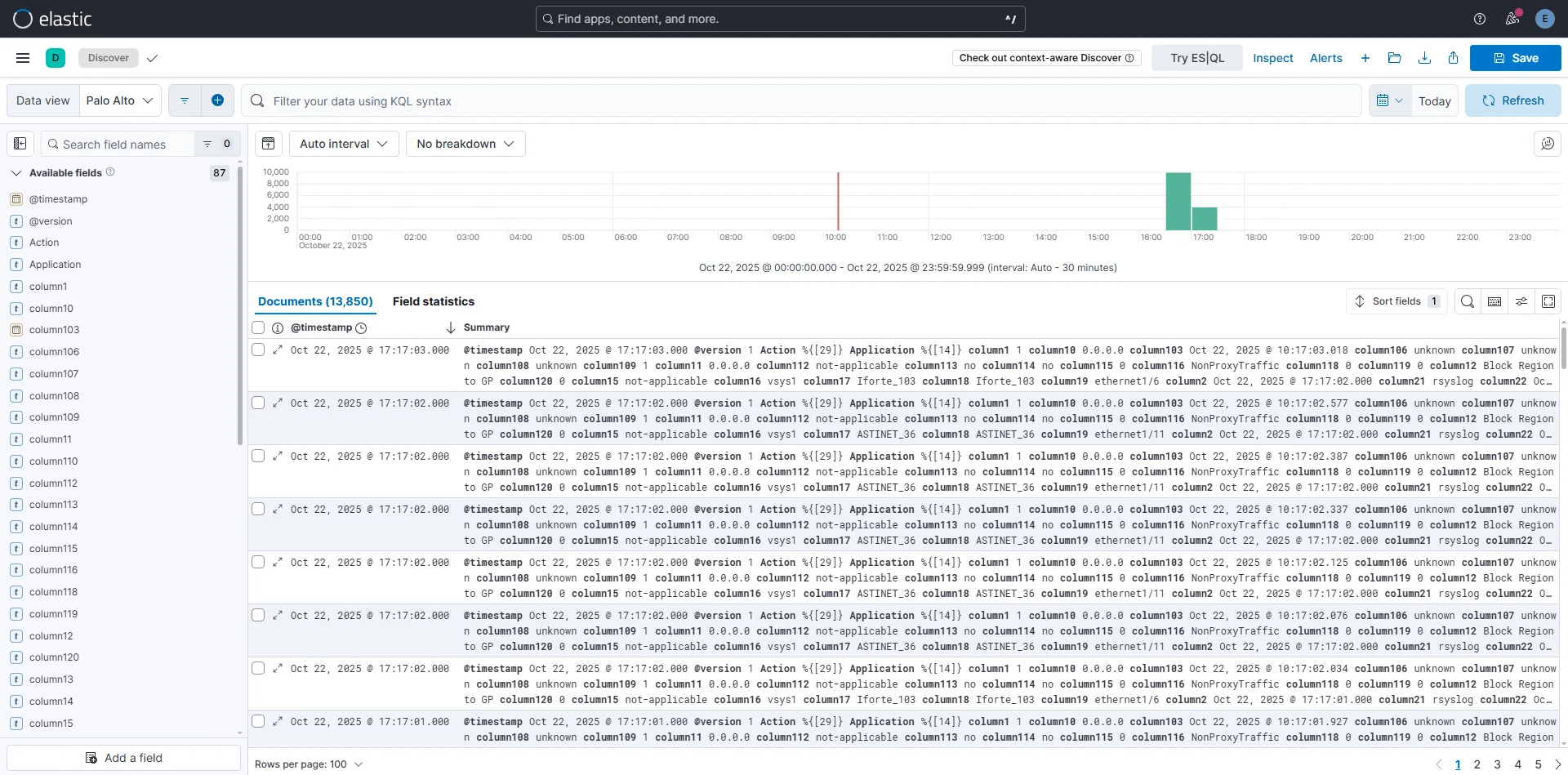This screenshot has height=775, width=1568.
Task: Click the new session plus icon
Action: [1365, 58]
